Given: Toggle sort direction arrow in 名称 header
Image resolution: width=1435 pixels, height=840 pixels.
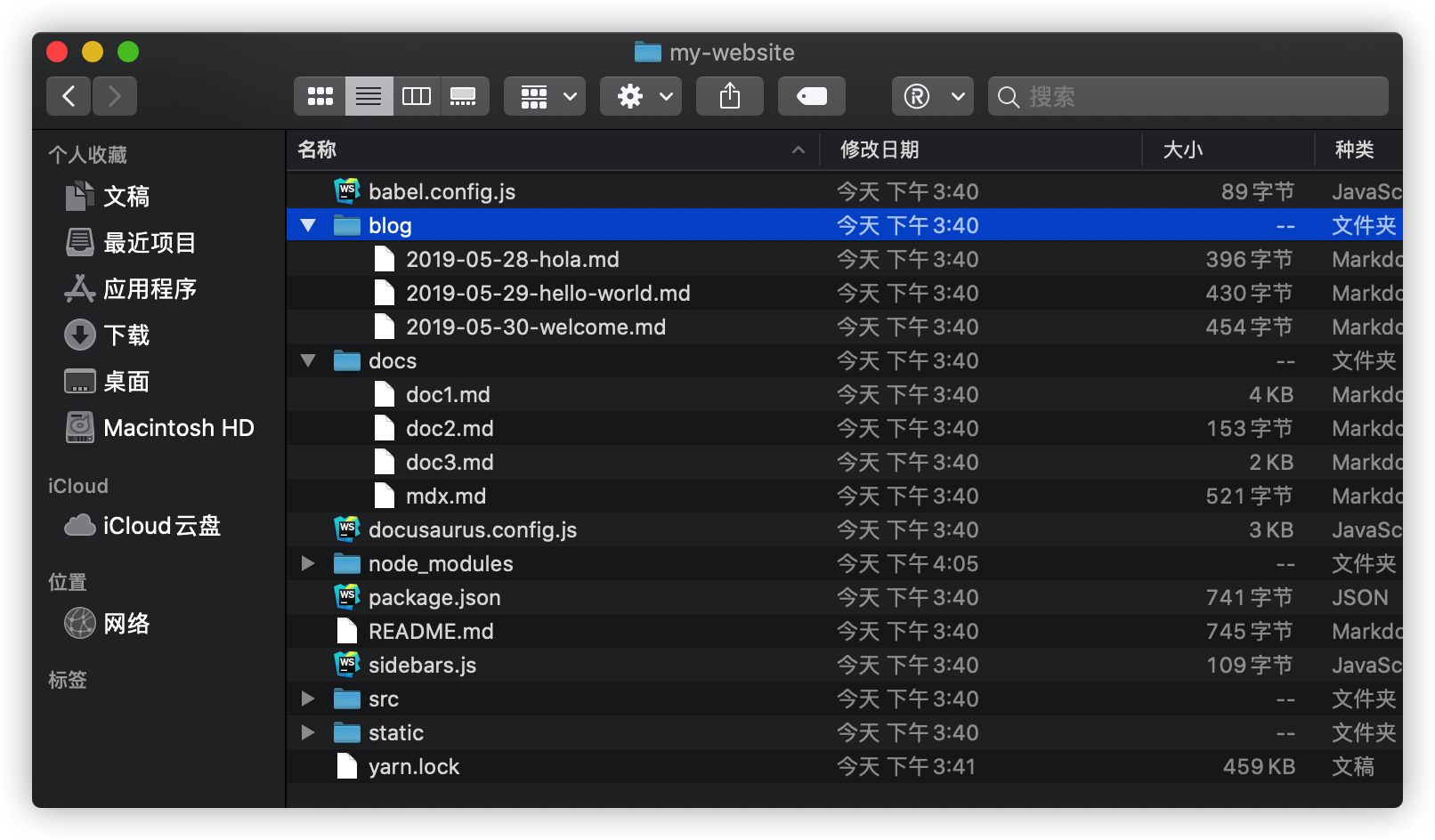Looking at the screenshot, I should 799,150.
